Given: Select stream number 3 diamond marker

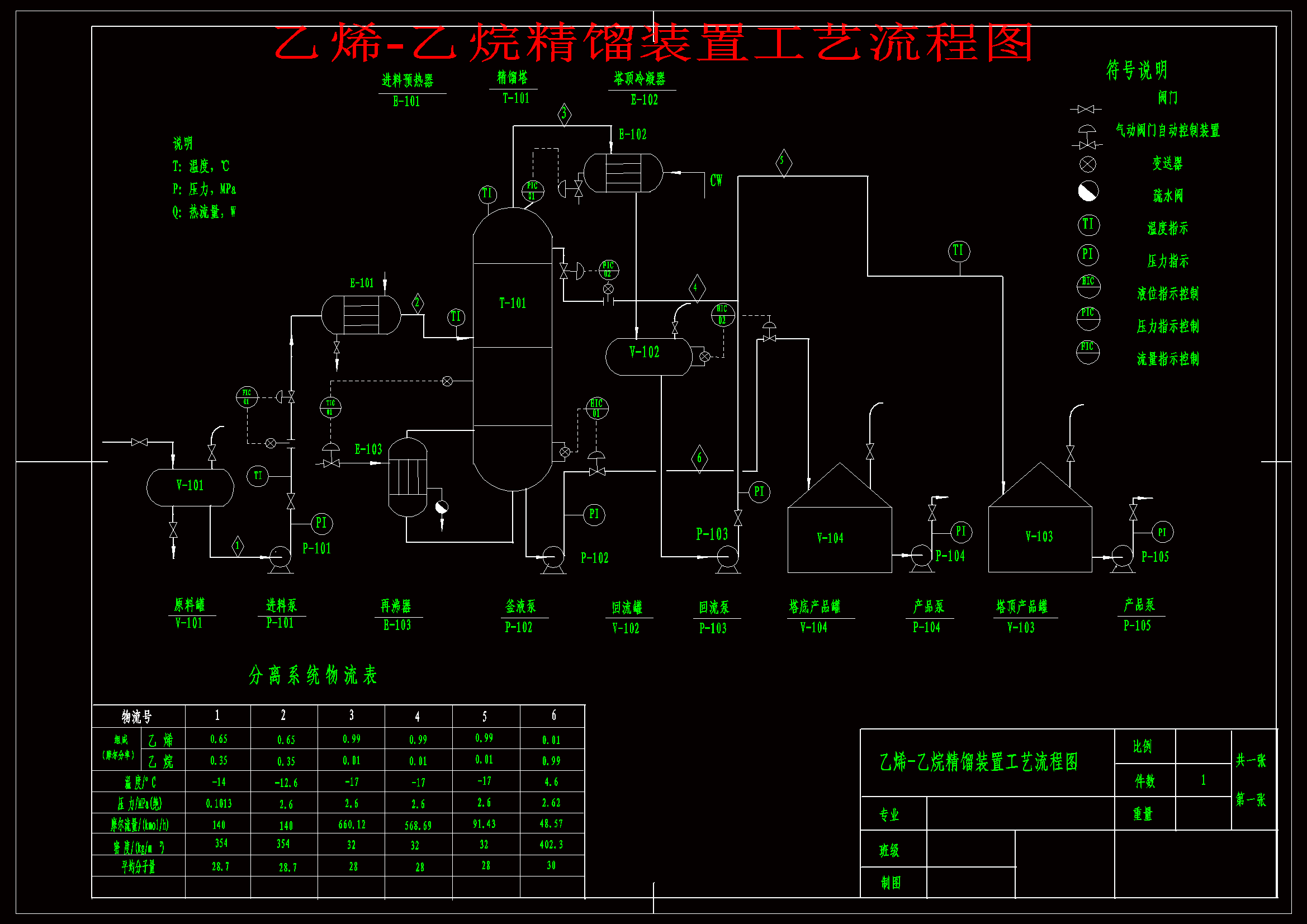Looking at the screenshot, I should (564, 114).
